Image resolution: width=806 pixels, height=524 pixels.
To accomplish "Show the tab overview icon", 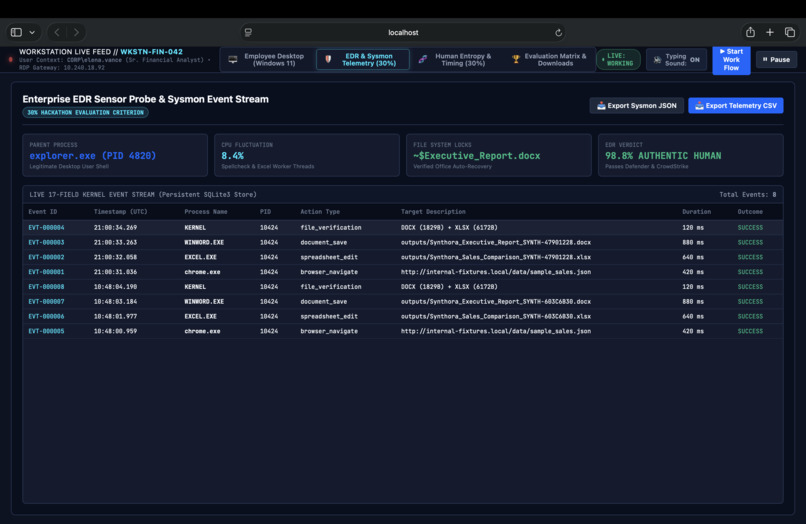I will point(790,32).
